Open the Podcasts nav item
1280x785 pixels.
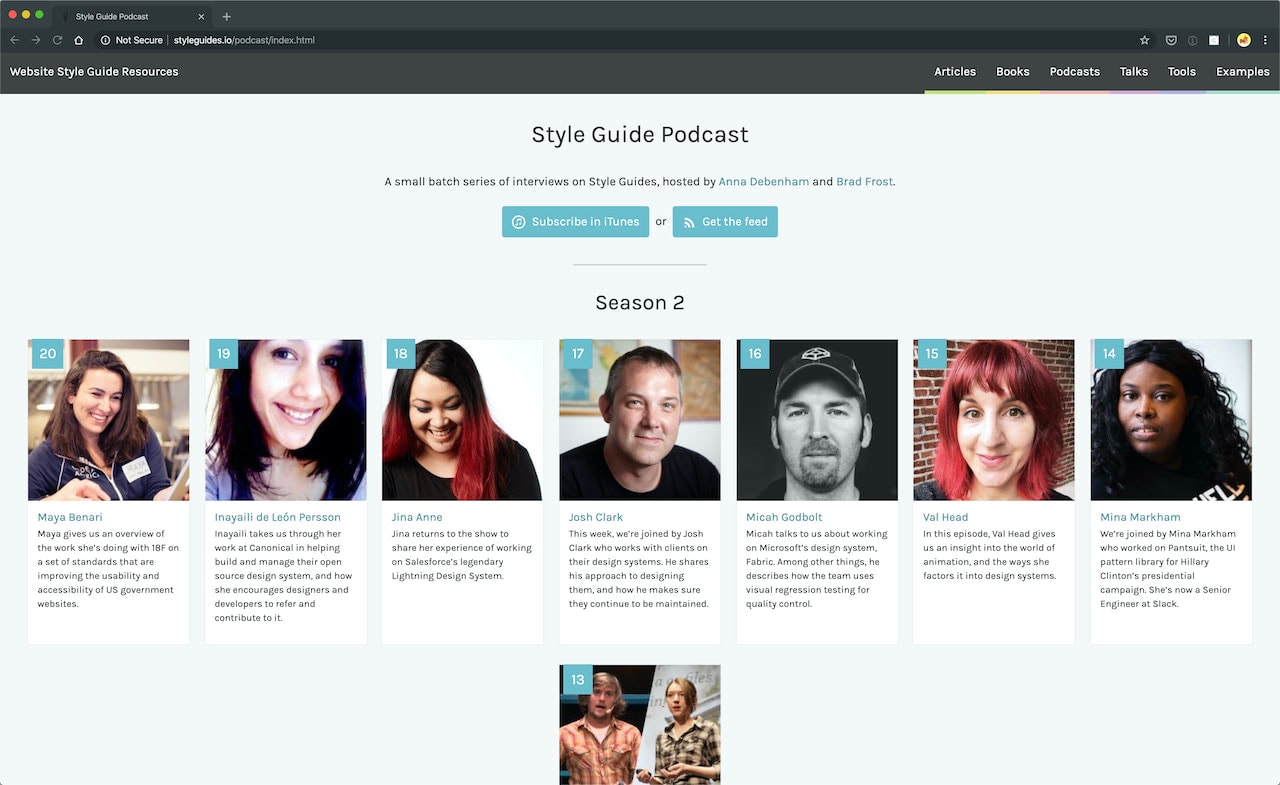[x=1075, y=72]
